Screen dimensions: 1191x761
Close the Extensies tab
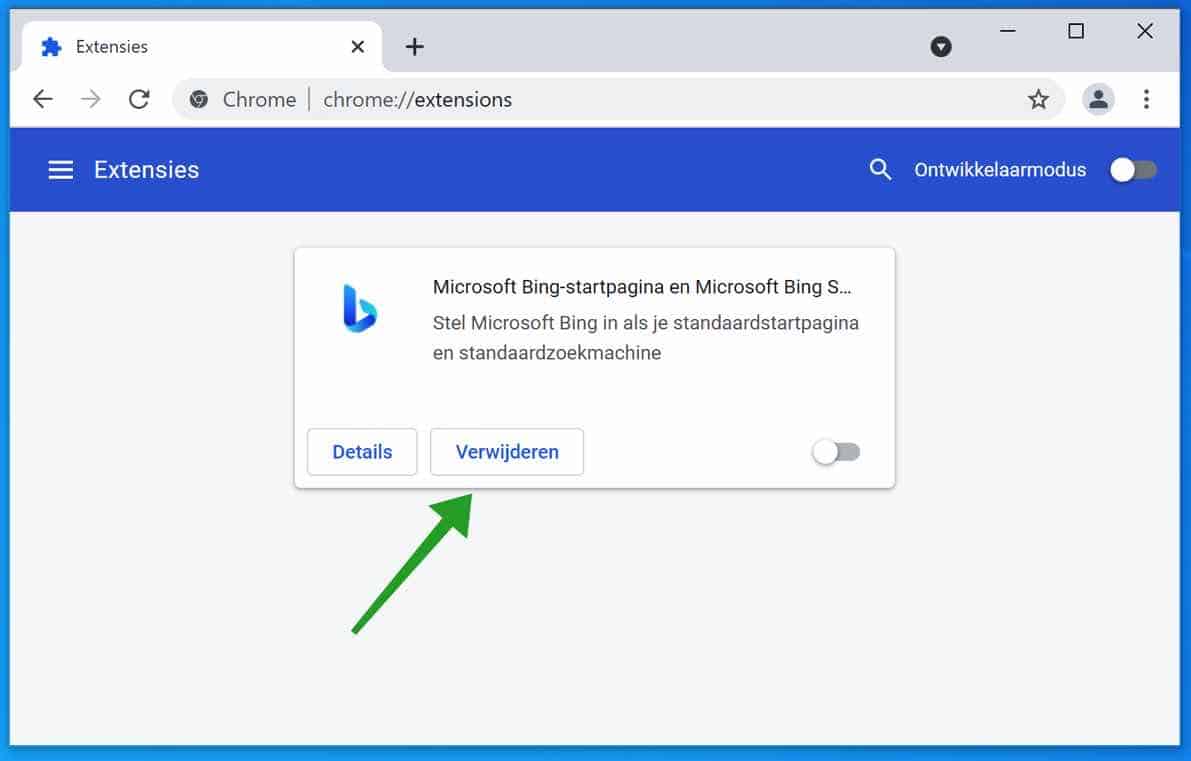click(x=357, y=46)
